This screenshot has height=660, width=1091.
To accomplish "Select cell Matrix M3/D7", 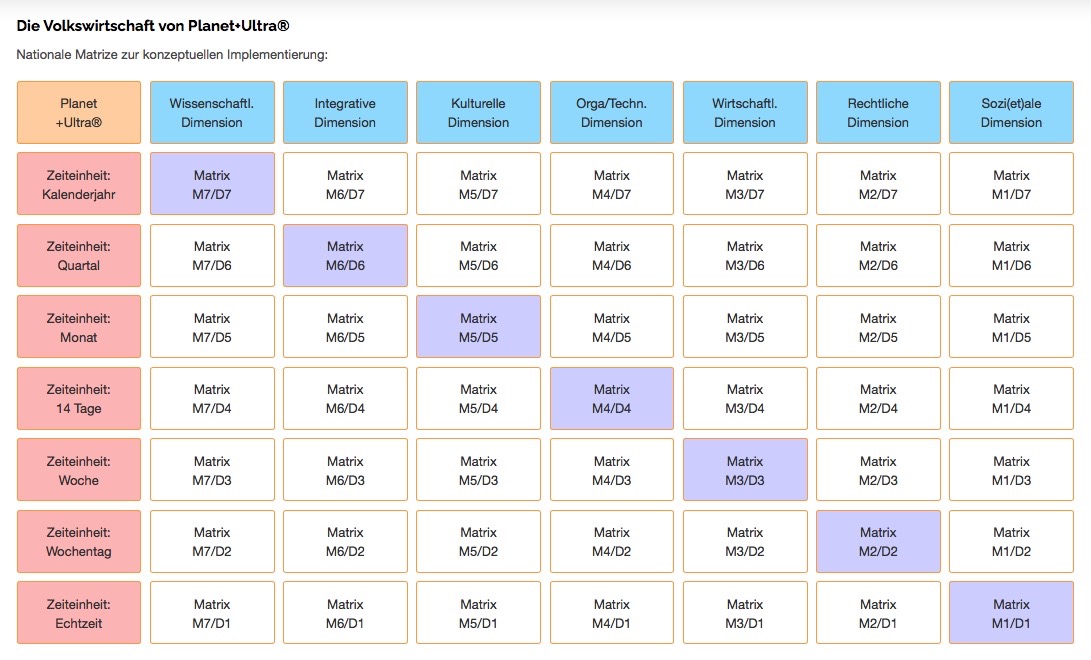I will click(745, 184).
